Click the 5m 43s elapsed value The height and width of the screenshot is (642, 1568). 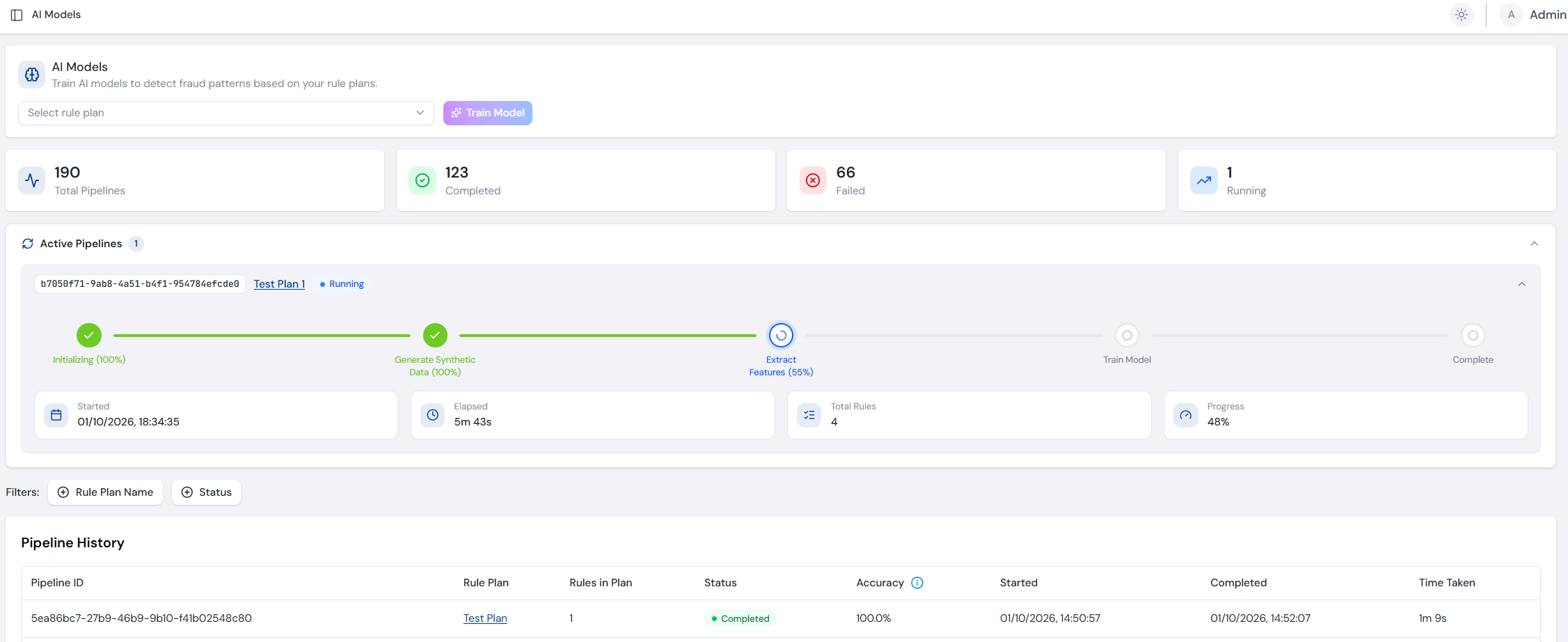[473, 422]
